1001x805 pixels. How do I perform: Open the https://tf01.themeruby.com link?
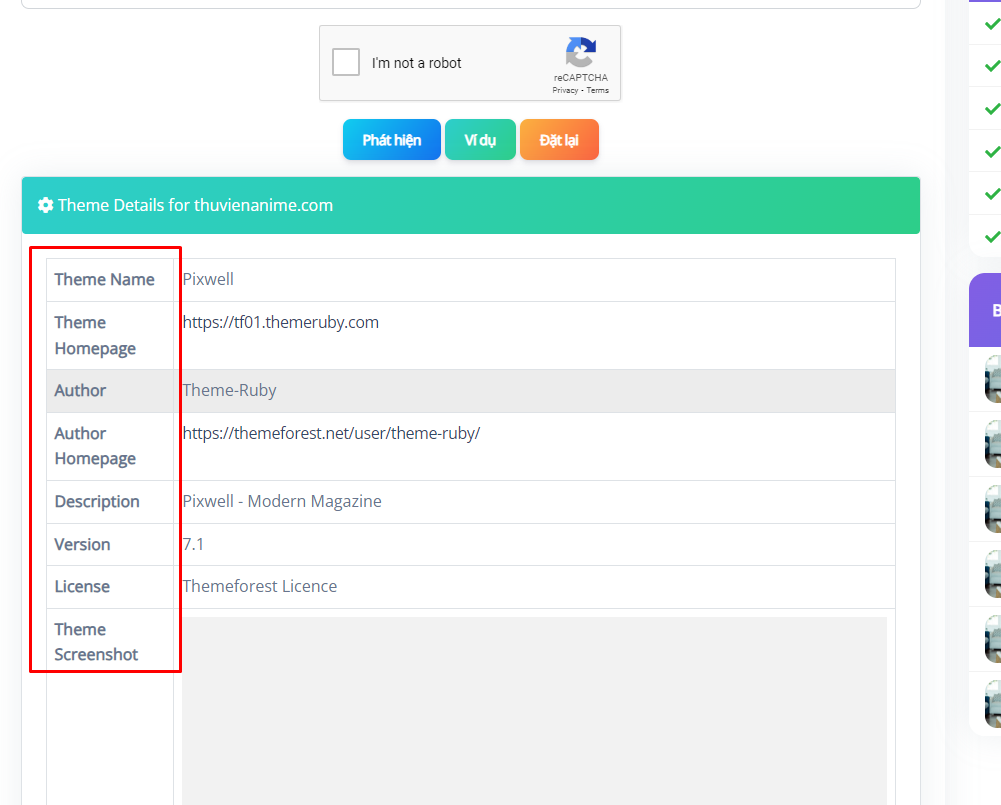[281, 322]
